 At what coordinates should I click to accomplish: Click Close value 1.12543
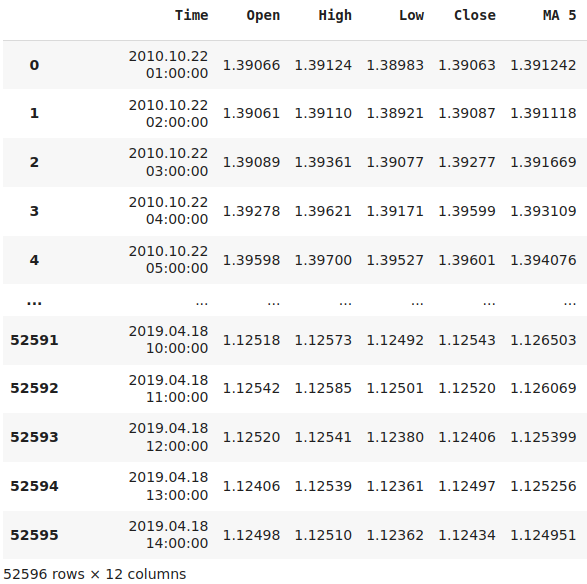click(467, 340)
